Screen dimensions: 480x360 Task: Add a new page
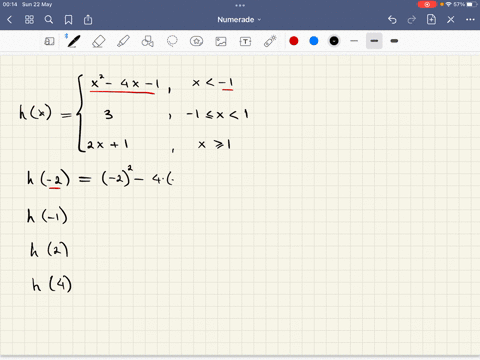tap(431, 19)
